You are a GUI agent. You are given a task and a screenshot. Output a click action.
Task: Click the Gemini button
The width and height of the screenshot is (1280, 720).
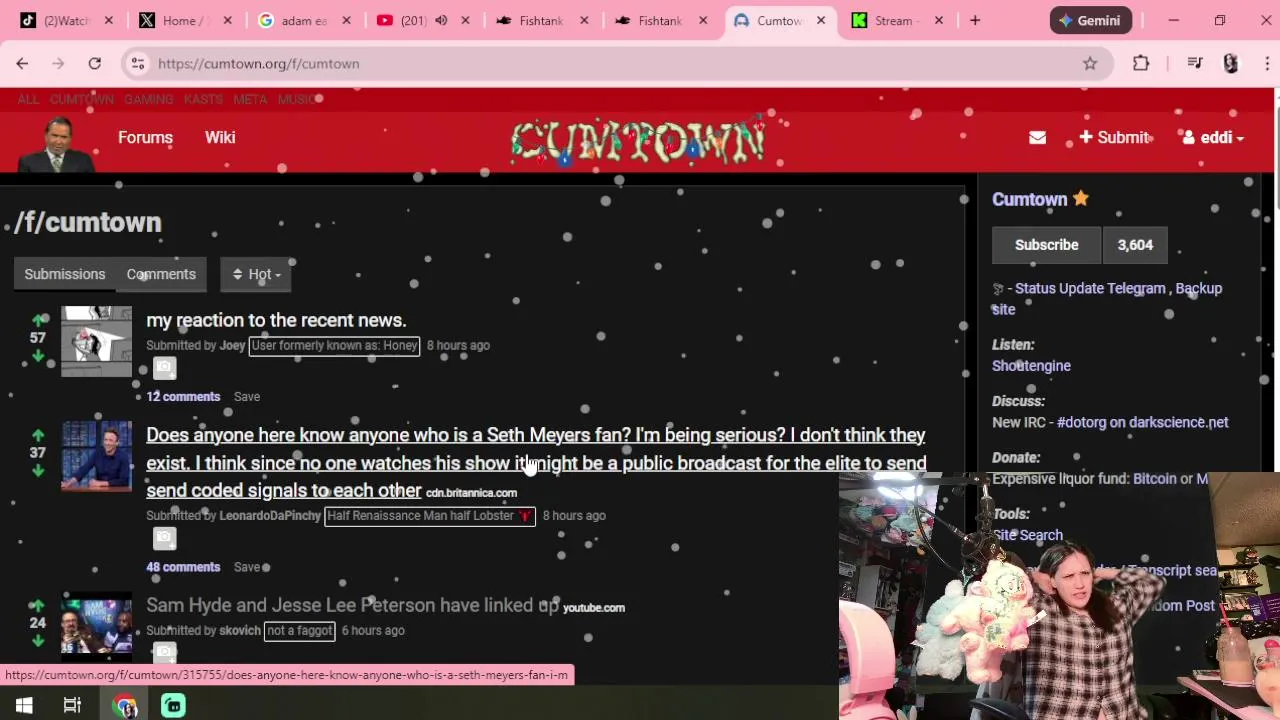pyautogui.click(x=1091, y=20)
